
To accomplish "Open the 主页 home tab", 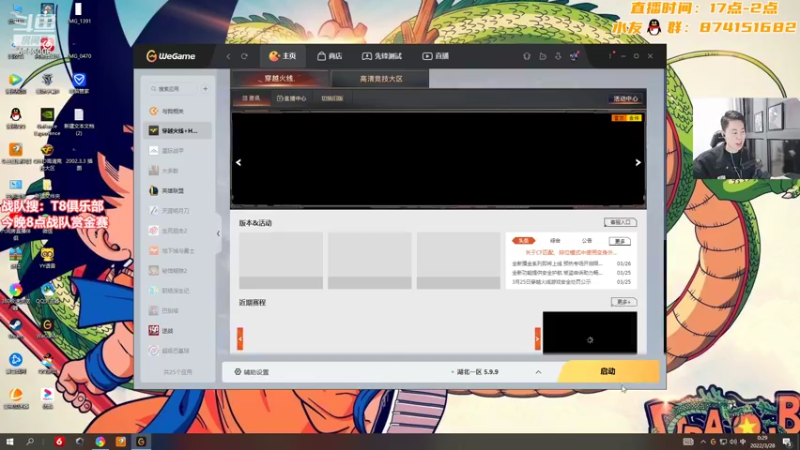I will pyautogui.click(x=283, y=56).
